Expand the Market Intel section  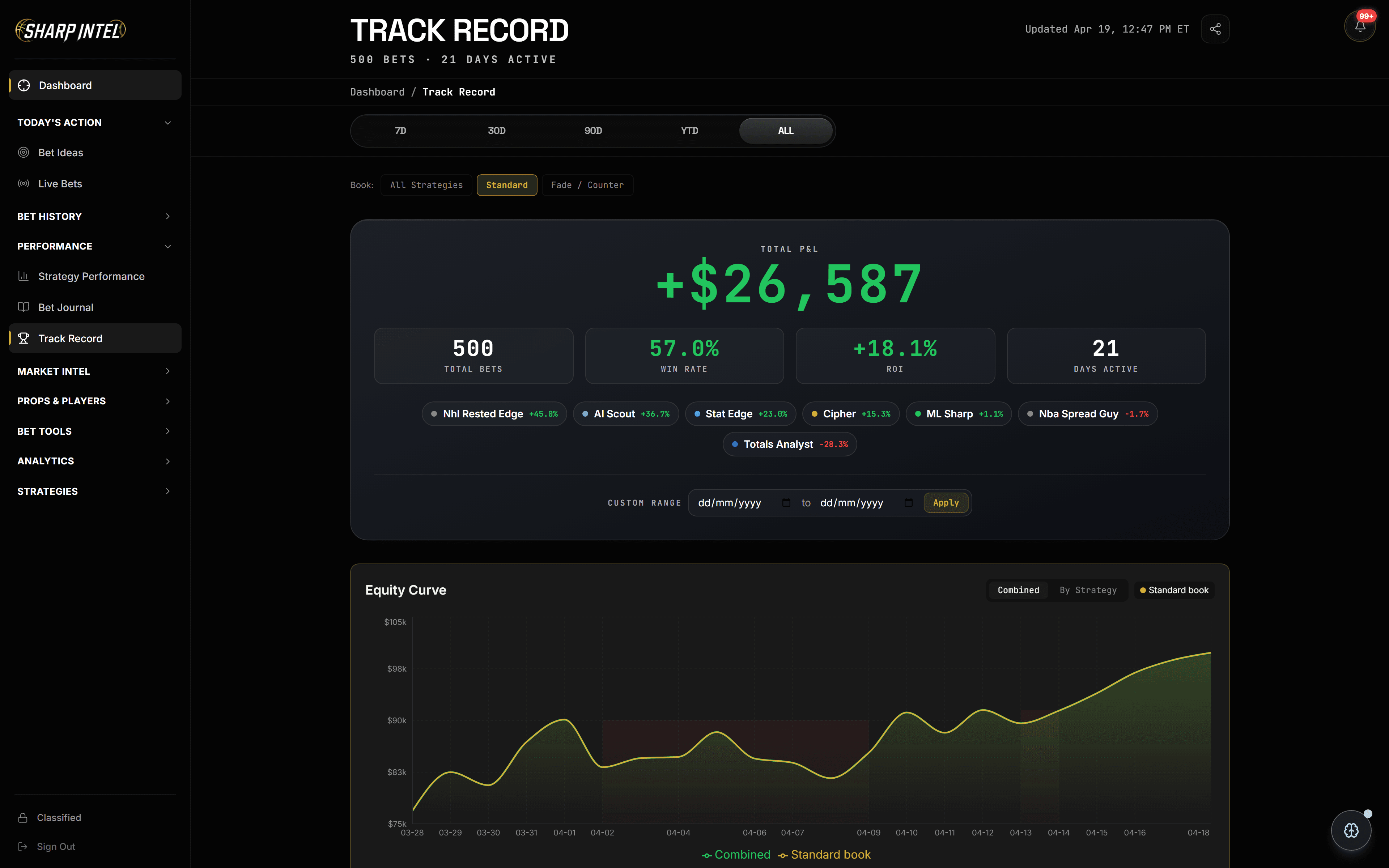[x=95, y=371]
